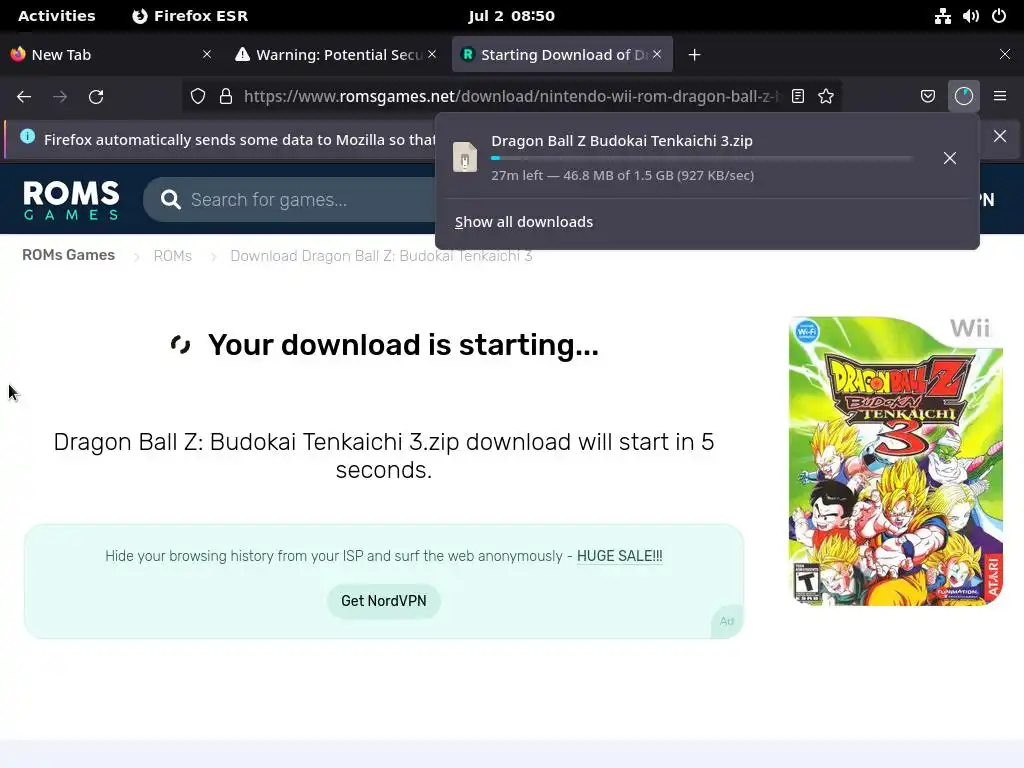The image size is (1024, 768).
Task: Click the '27m left — 46.8 MB of 1.5 GB' status
Action: [622, 175]
